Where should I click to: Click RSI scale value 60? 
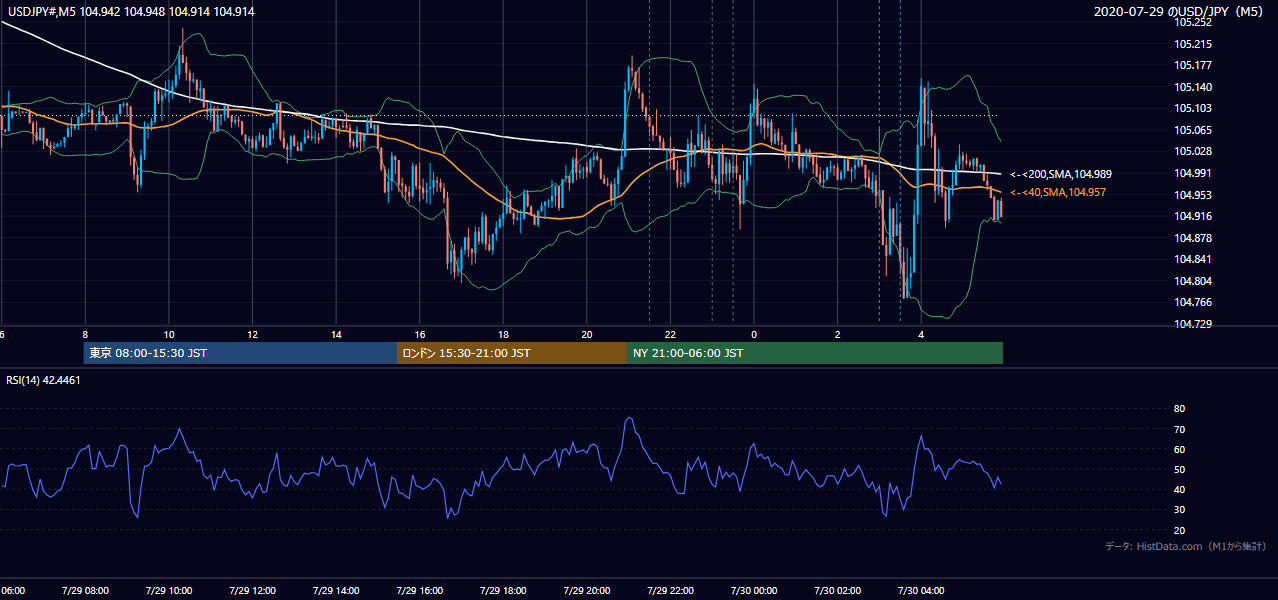(x=1179, y=449)
